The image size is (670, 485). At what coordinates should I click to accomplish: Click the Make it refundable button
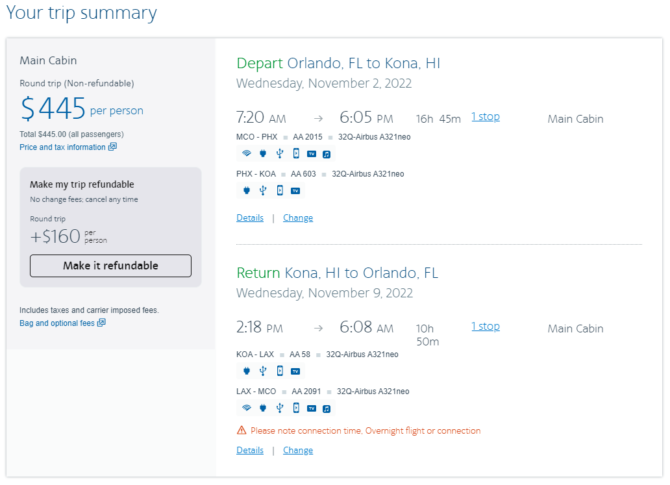111,266
